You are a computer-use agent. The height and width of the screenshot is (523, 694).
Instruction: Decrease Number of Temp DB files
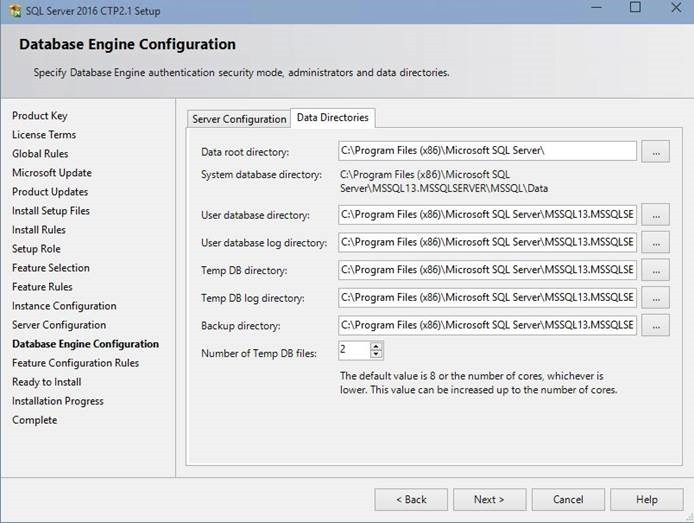coord(376,354)
